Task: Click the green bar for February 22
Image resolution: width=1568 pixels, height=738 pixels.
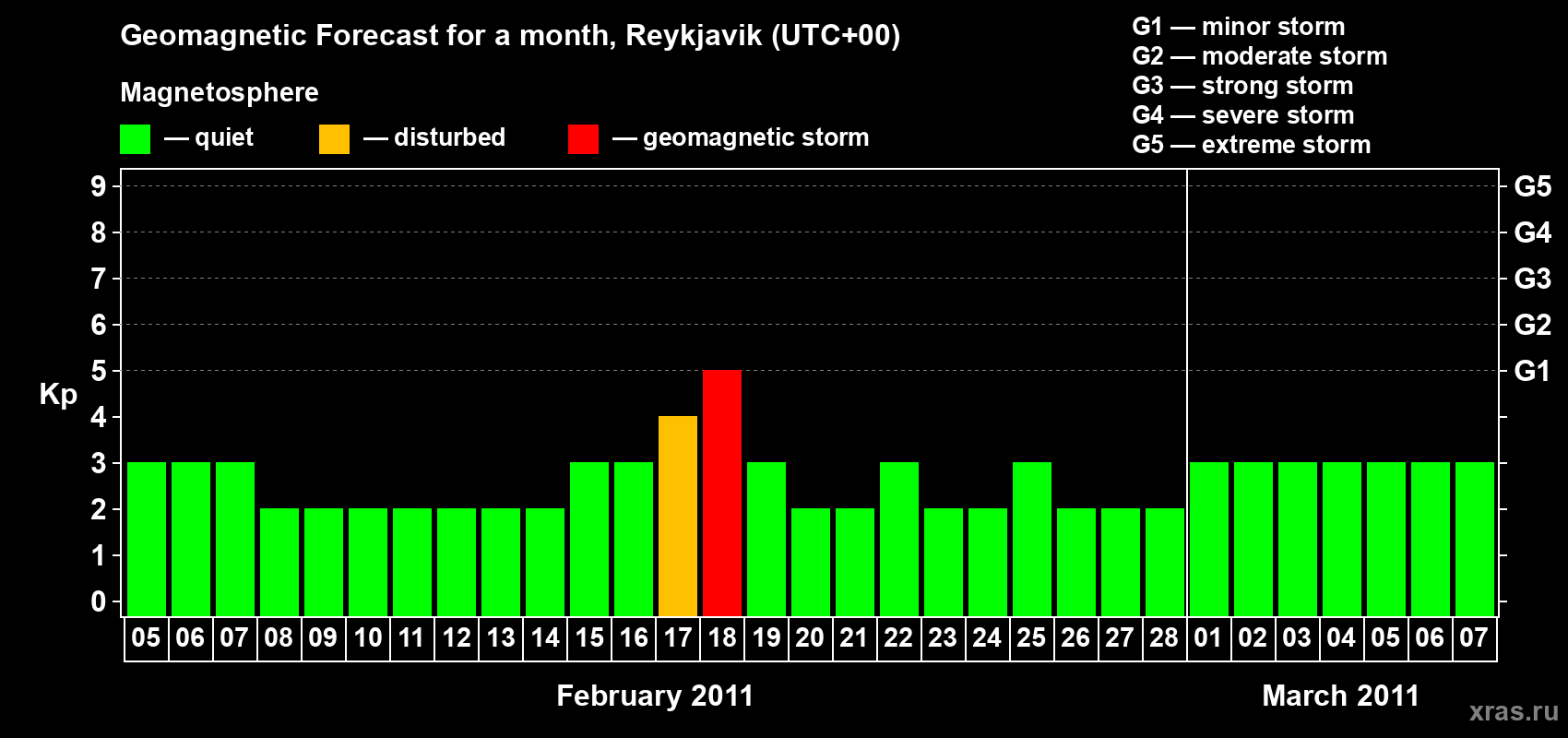Action: pyautogui.click(x=899, y=539)
